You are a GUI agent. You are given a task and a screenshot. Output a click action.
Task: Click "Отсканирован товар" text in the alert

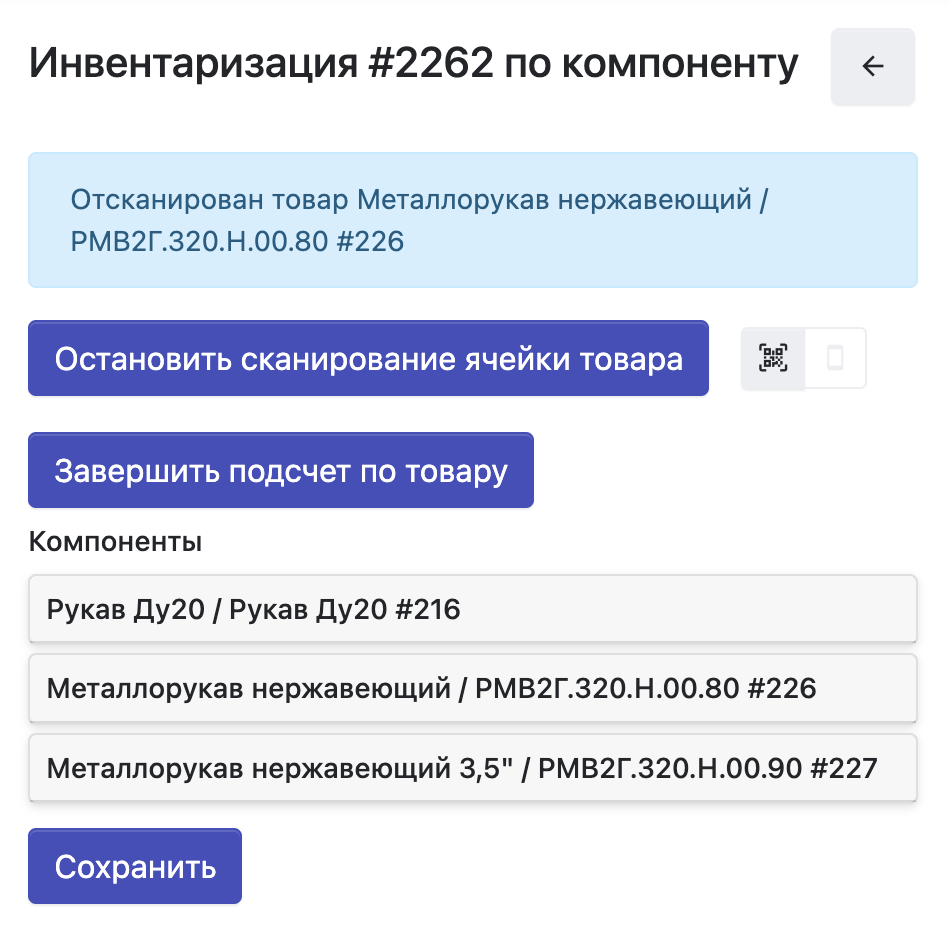point(210,200)
